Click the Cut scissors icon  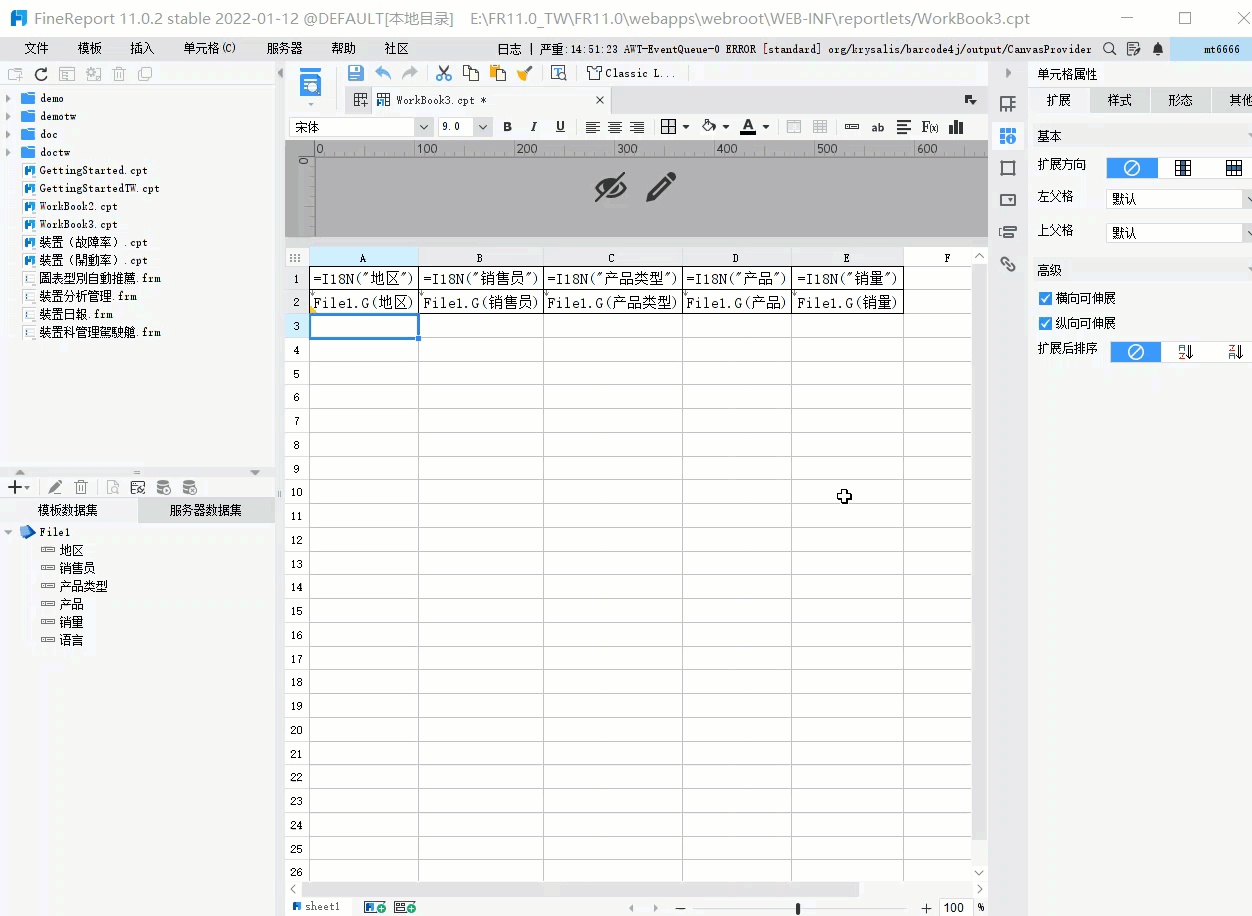[x=444, y=73]
